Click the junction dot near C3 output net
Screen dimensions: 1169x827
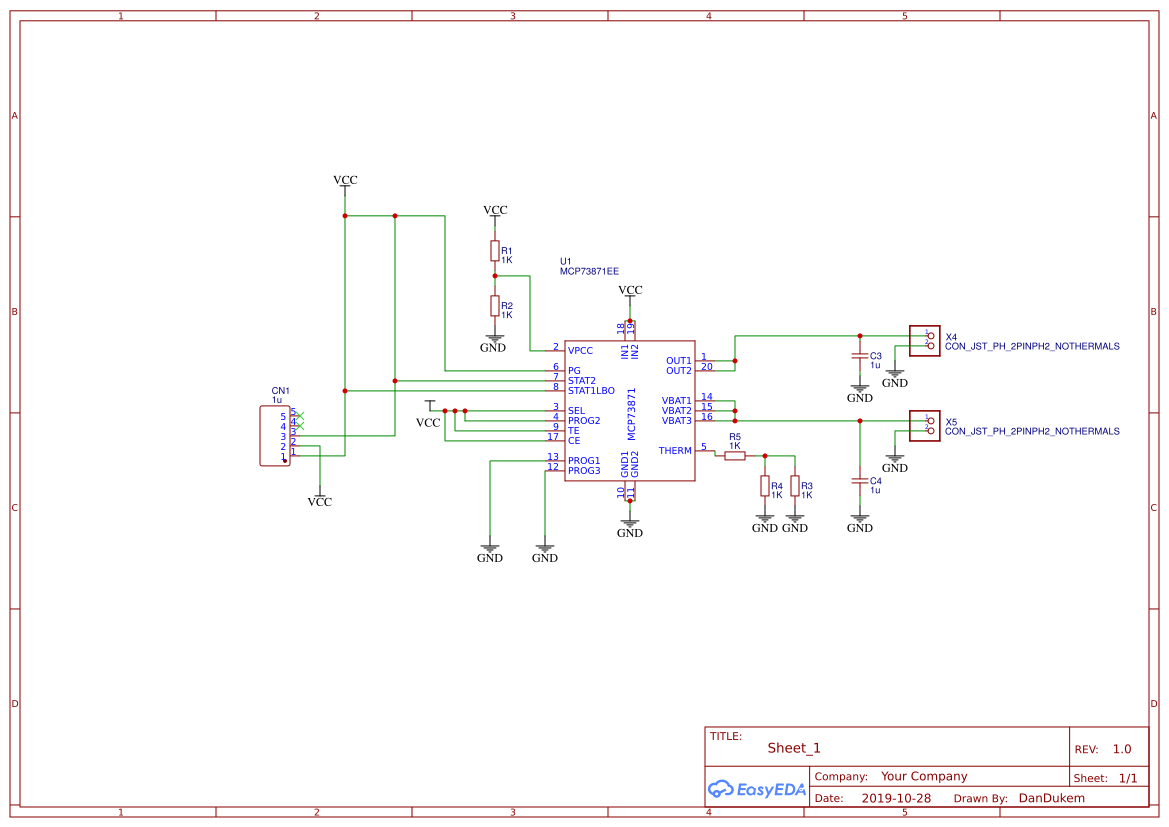(860, 336)
